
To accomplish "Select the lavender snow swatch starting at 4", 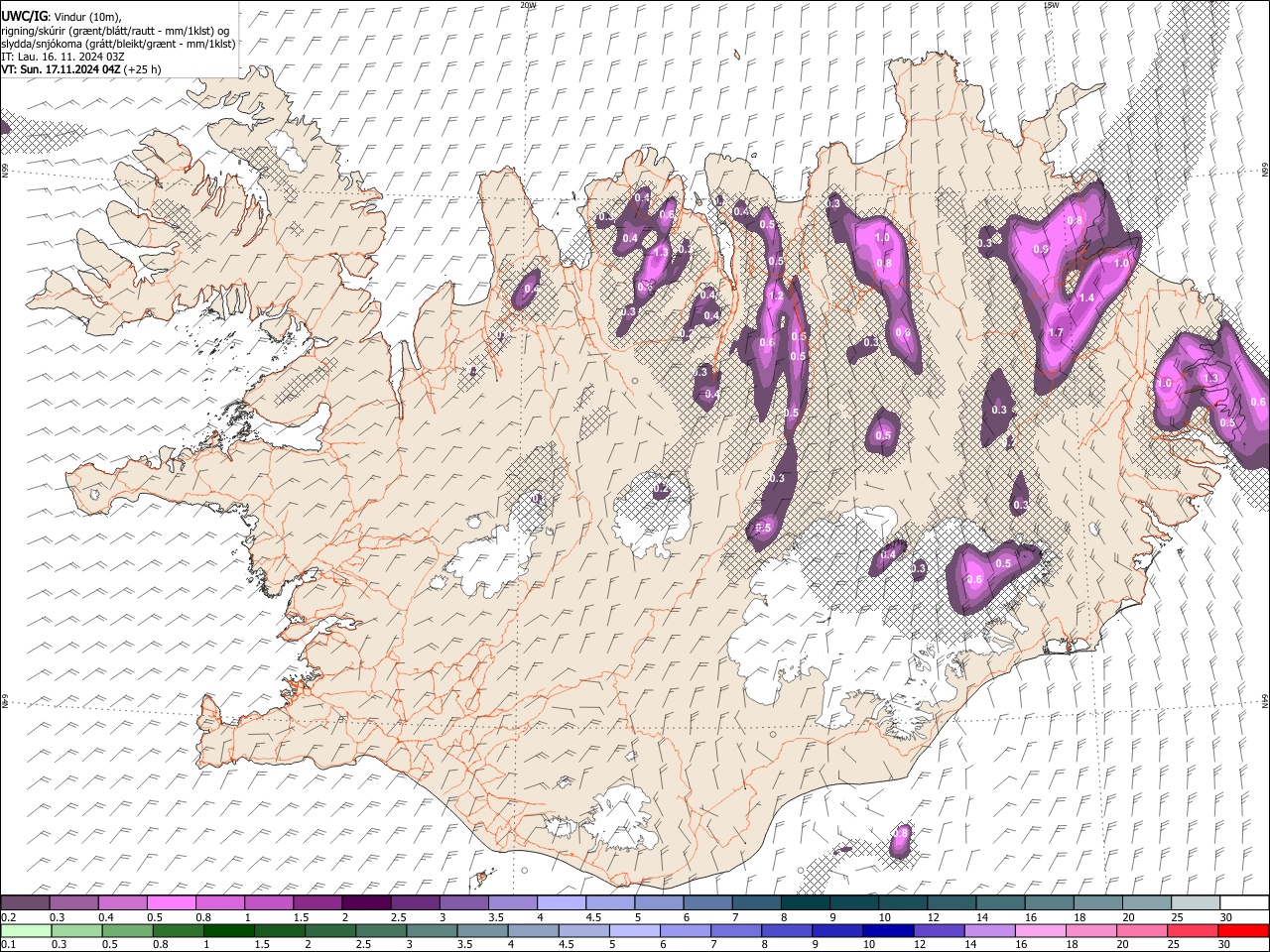I will tap(562, 902).
